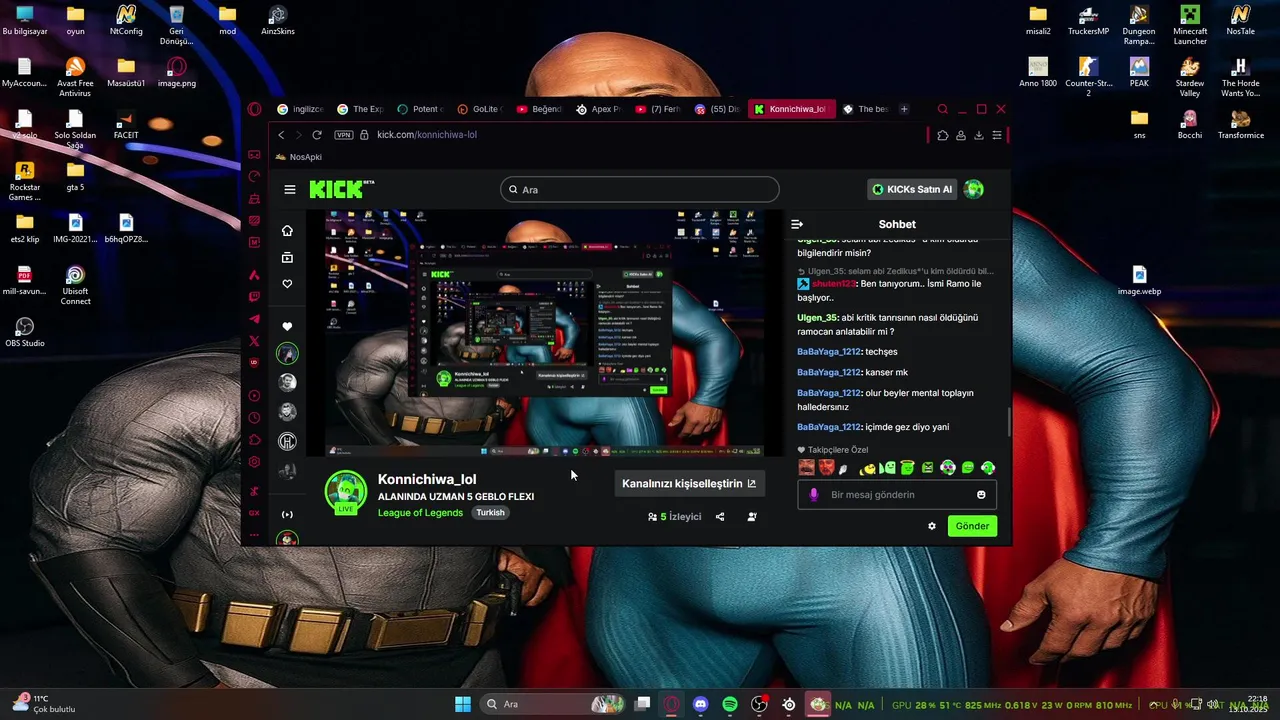Open the browse icon under the Kick home icon

click(x=287, y=258)
